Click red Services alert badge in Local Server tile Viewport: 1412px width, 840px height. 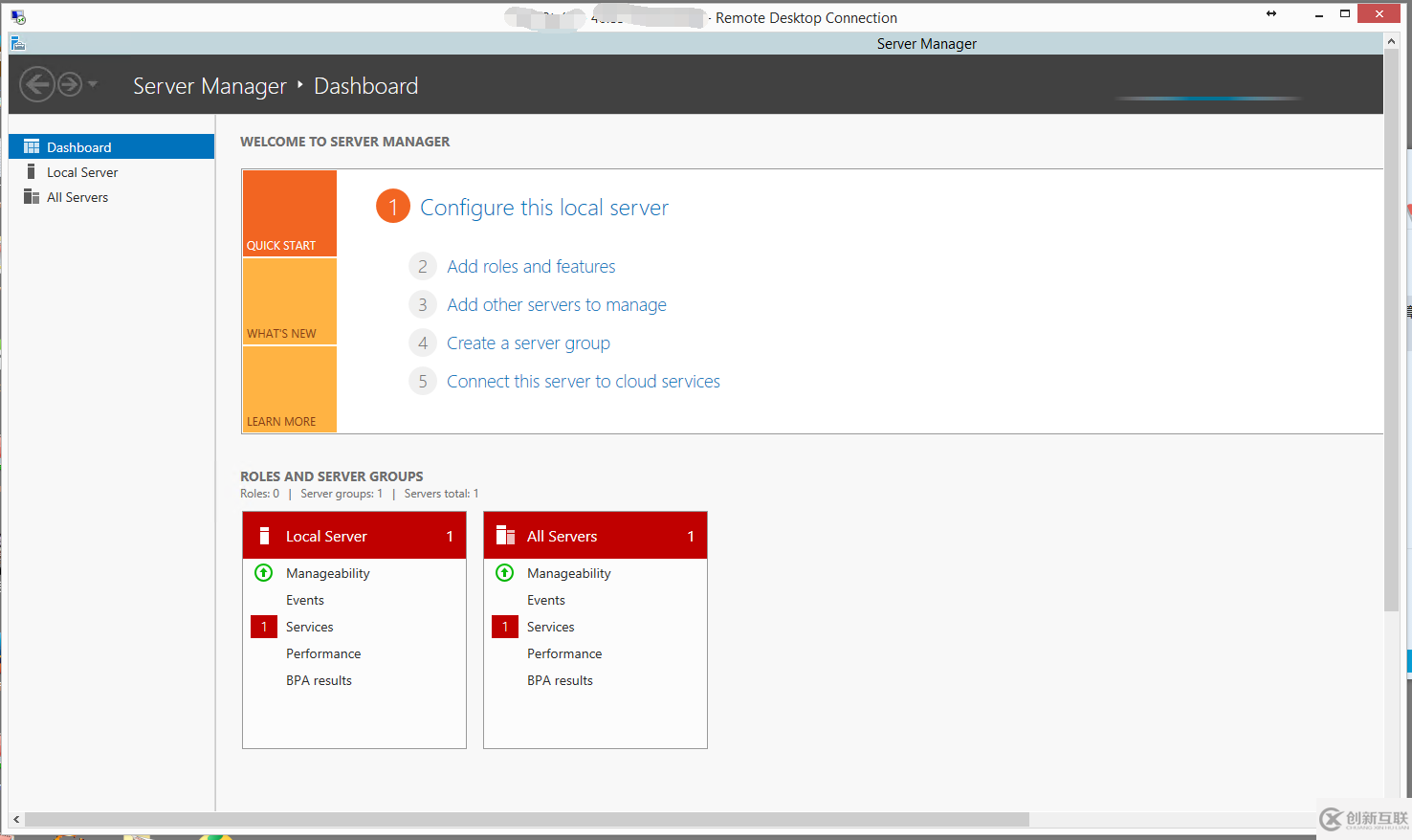[264, 627]
